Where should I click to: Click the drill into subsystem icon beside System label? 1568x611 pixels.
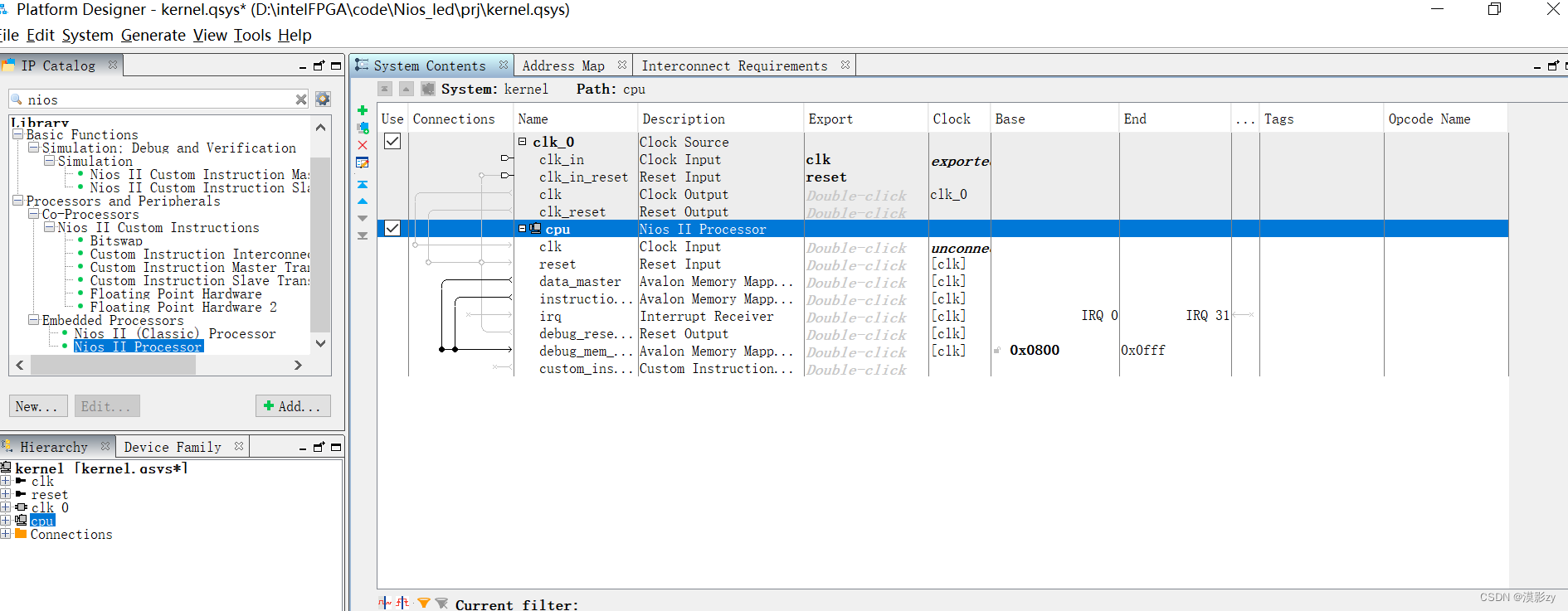point(427,89)
